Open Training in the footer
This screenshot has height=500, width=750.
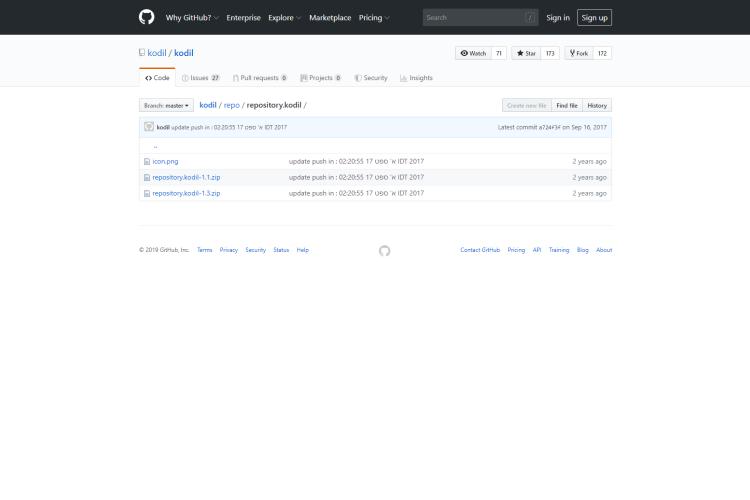(x=559, y=250)
